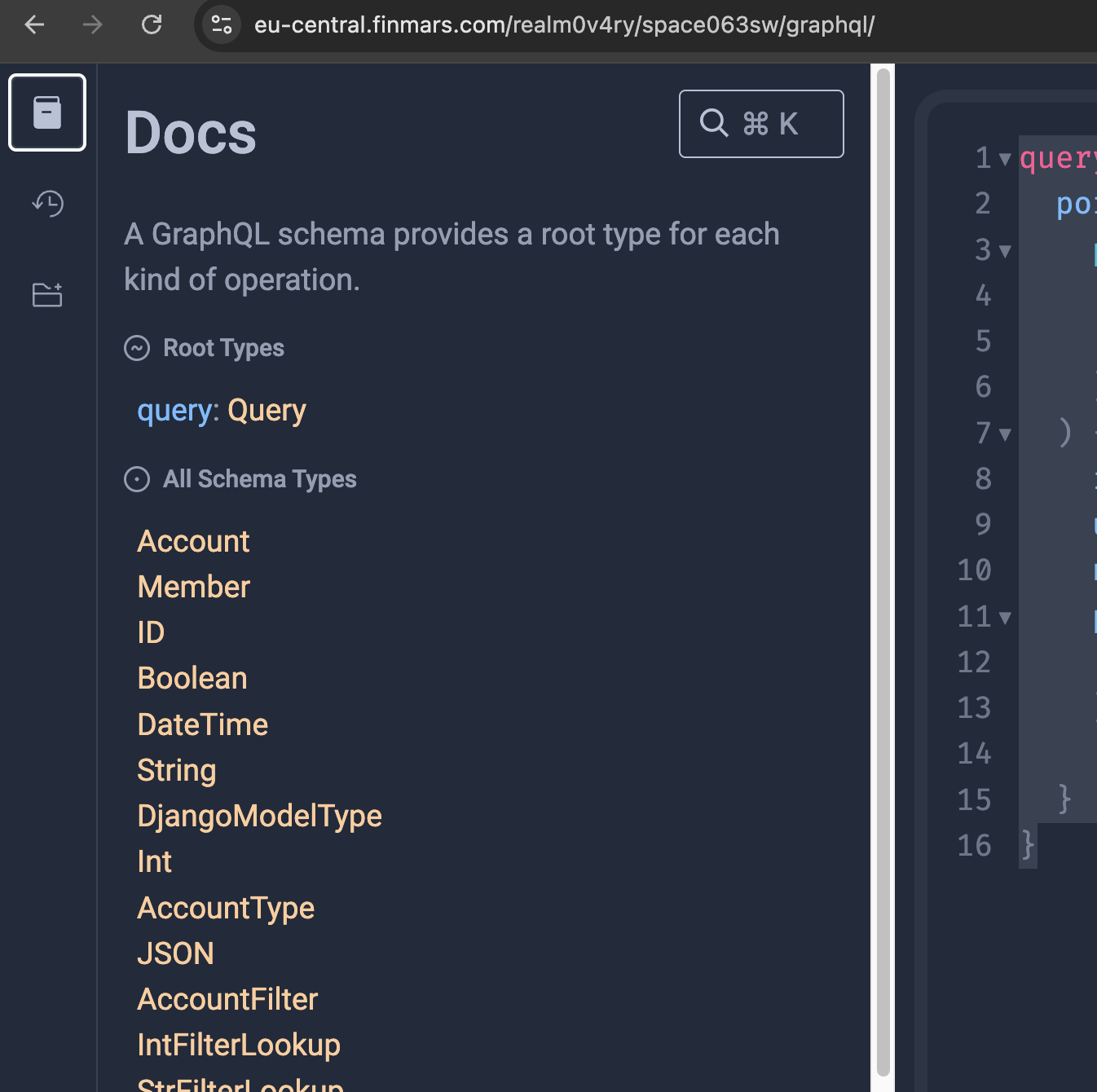Open the DjangoModelType documentation
Image resolution: width=1097 pixels, height=1092 pixels.
[x=259, y=815]
